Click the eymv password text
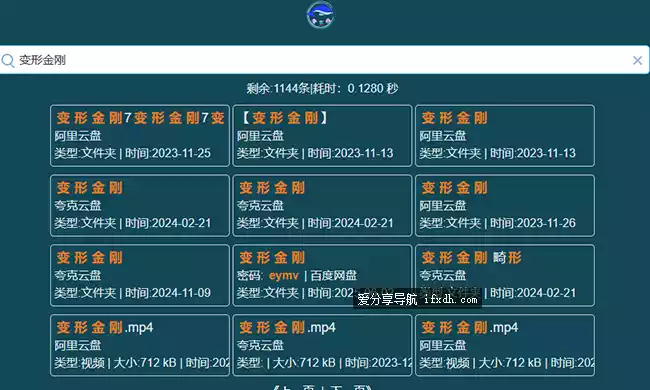 284,276
